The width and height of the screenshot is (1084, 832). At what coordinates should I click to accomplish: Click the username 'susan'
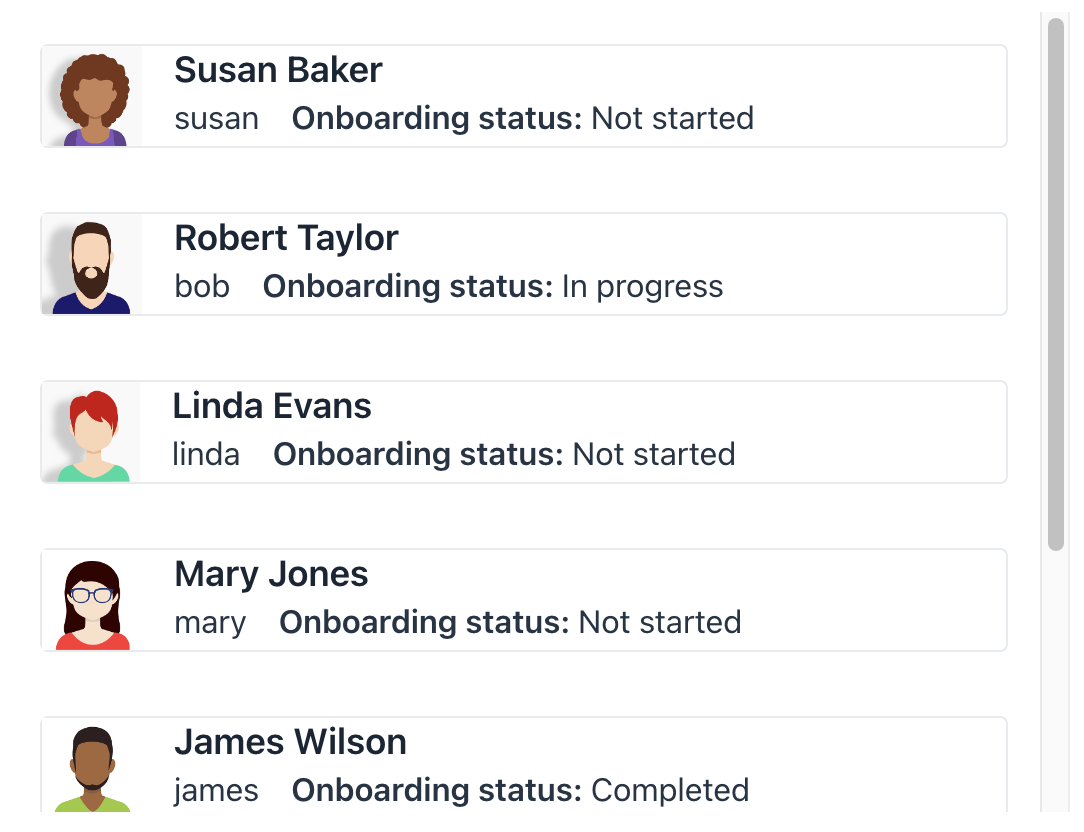216,119
